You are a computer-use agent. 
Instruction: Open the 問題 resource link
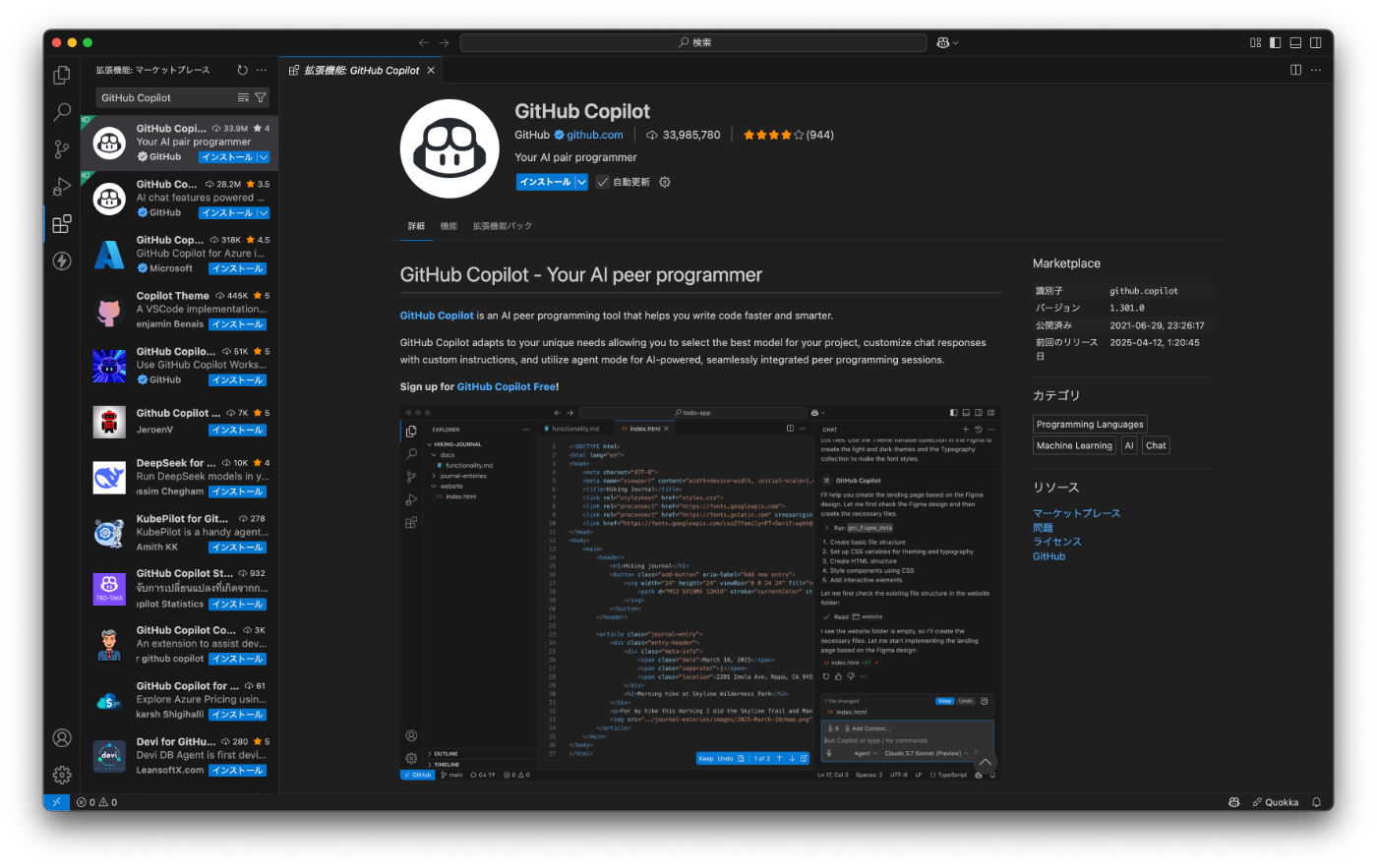(x=1043, y=528)
